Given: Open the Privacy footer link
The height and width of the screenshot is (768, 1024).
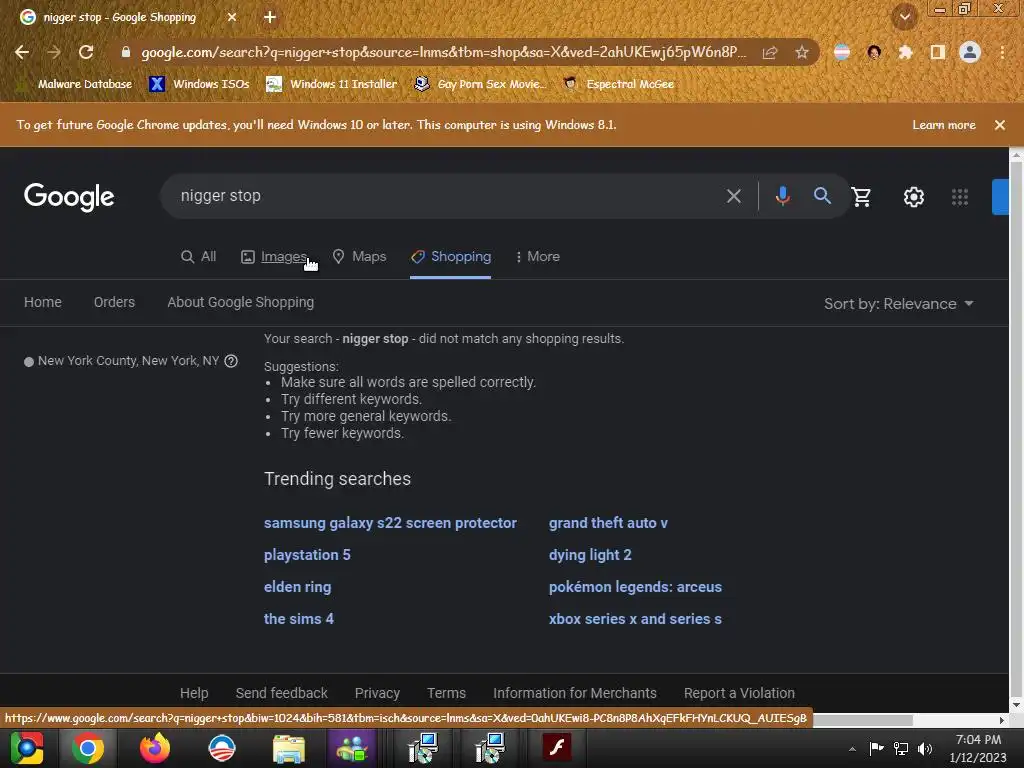Looking at the screenshot, I should coord(377,693).
